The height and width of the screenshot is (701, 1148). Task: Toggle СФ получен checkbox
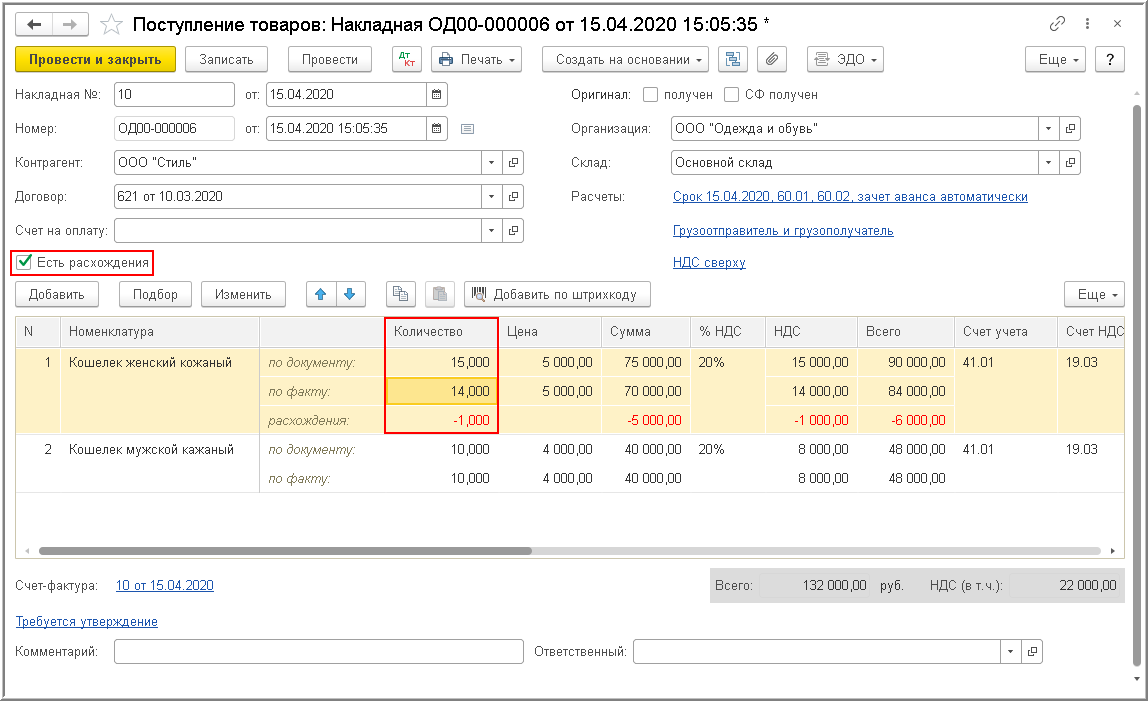point(731,94)
